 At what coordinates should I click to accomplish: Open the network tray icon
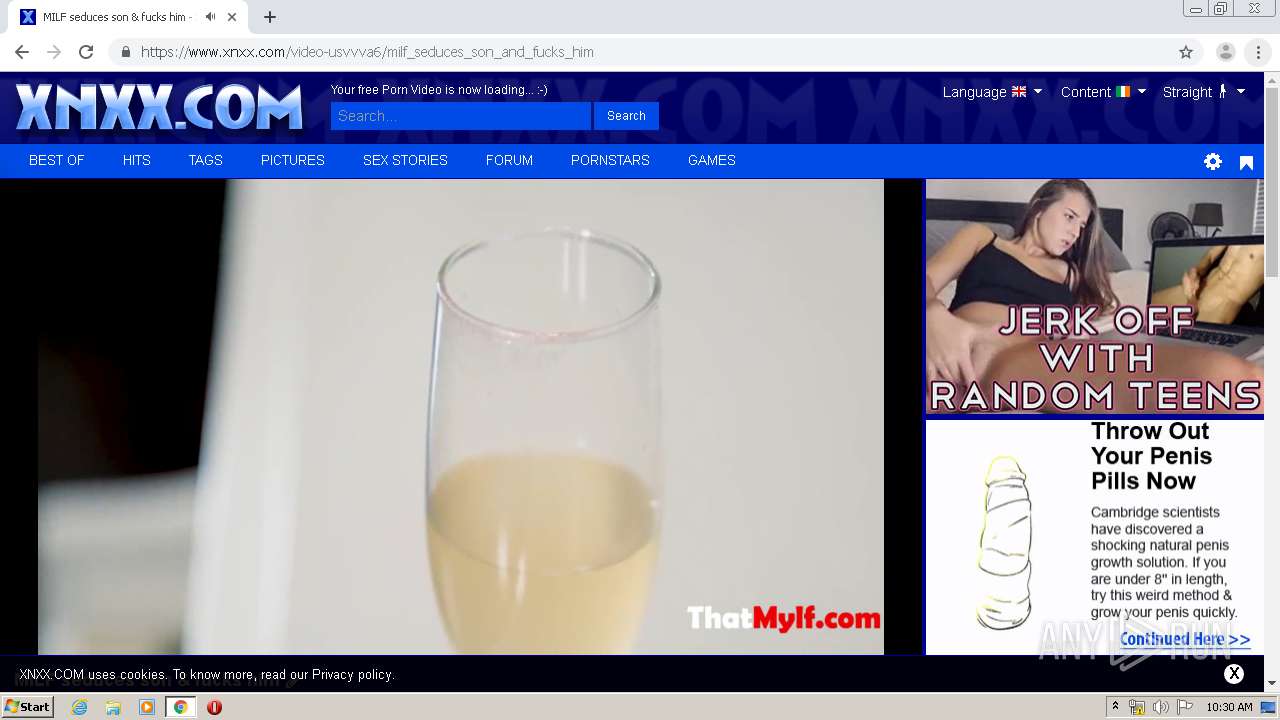point(1137,707)
